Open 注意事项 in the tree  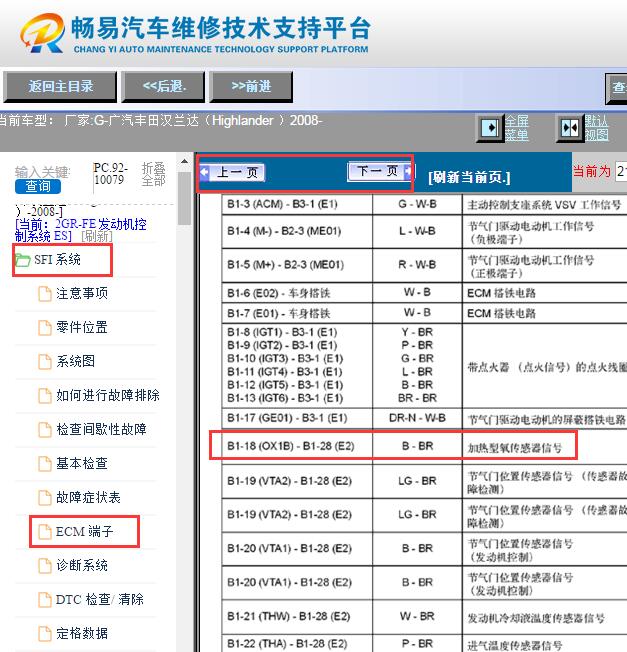pyautogui.click(x=82, y=294)
